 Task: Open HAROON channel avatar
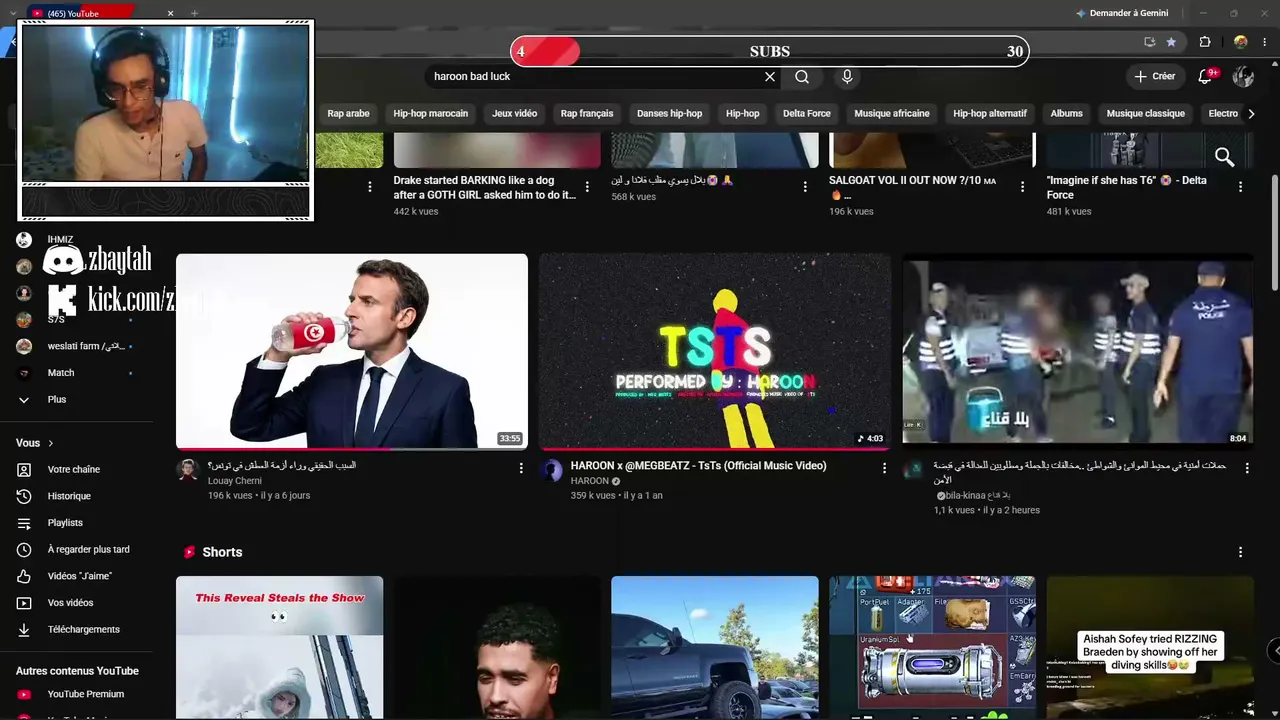(552, 471)
